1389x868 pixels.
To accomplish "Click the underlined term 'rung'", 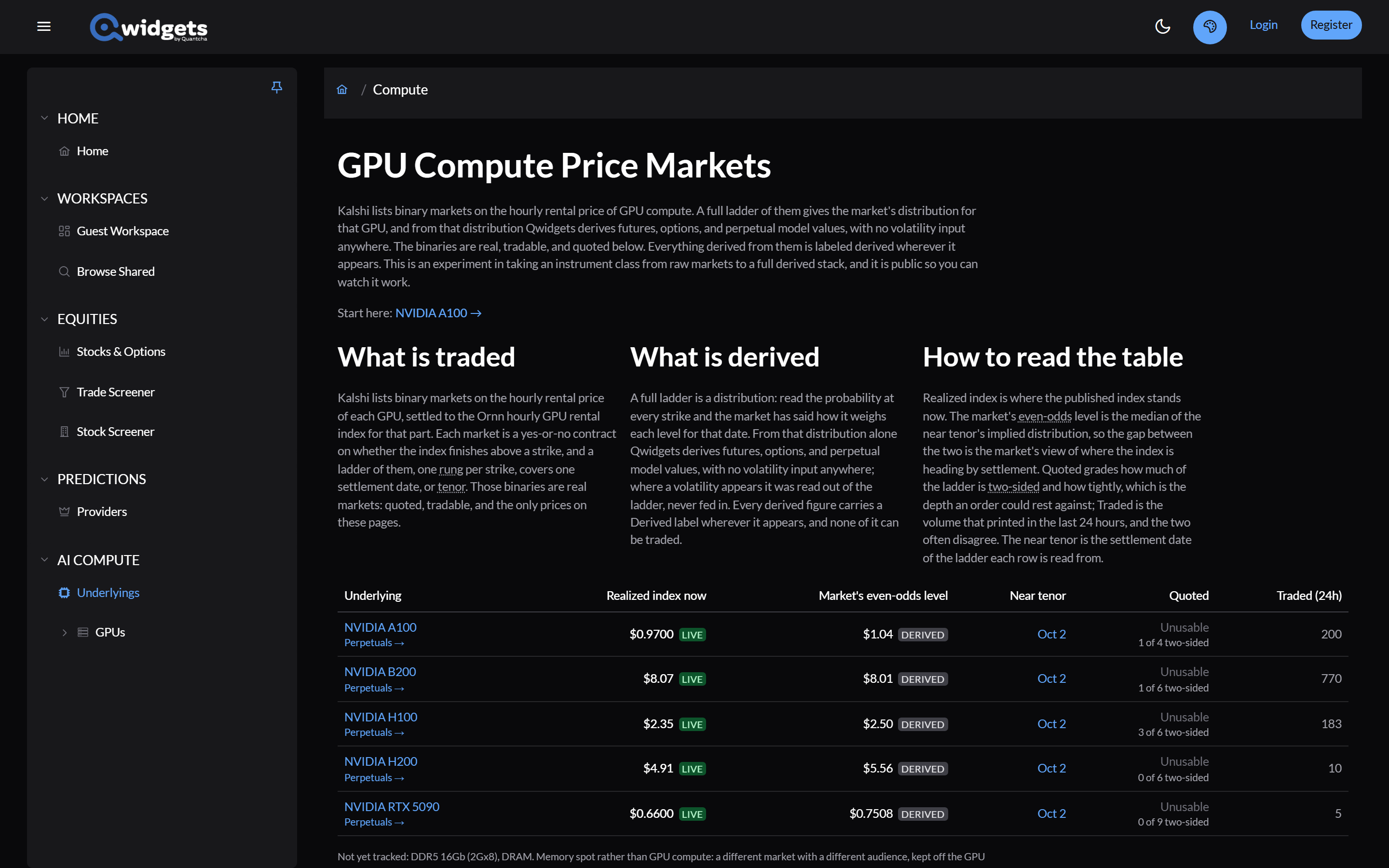I will (x=450, y=469).
